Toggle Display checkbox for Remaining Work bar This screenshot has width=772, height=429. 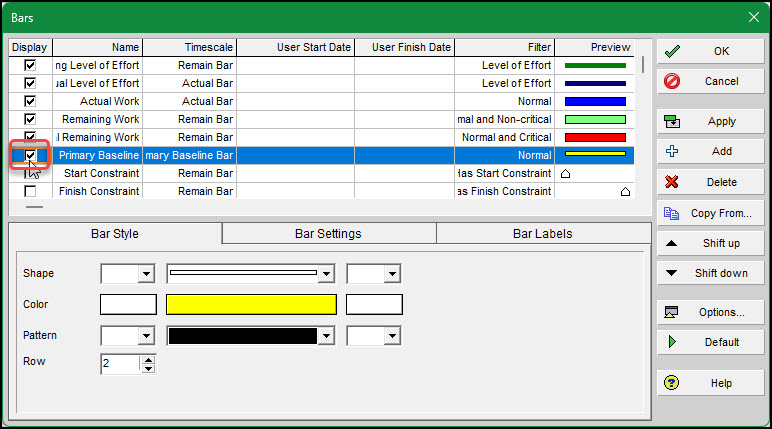tap(30, 119)
